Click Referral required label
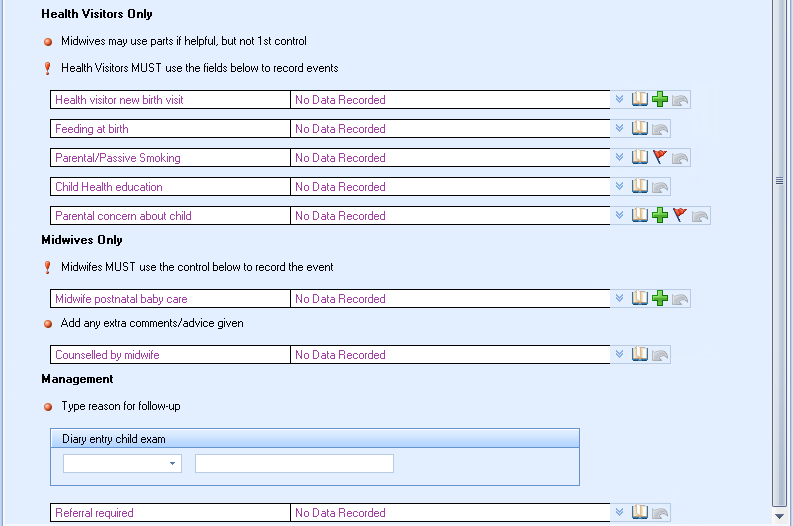 click(94, 513)
